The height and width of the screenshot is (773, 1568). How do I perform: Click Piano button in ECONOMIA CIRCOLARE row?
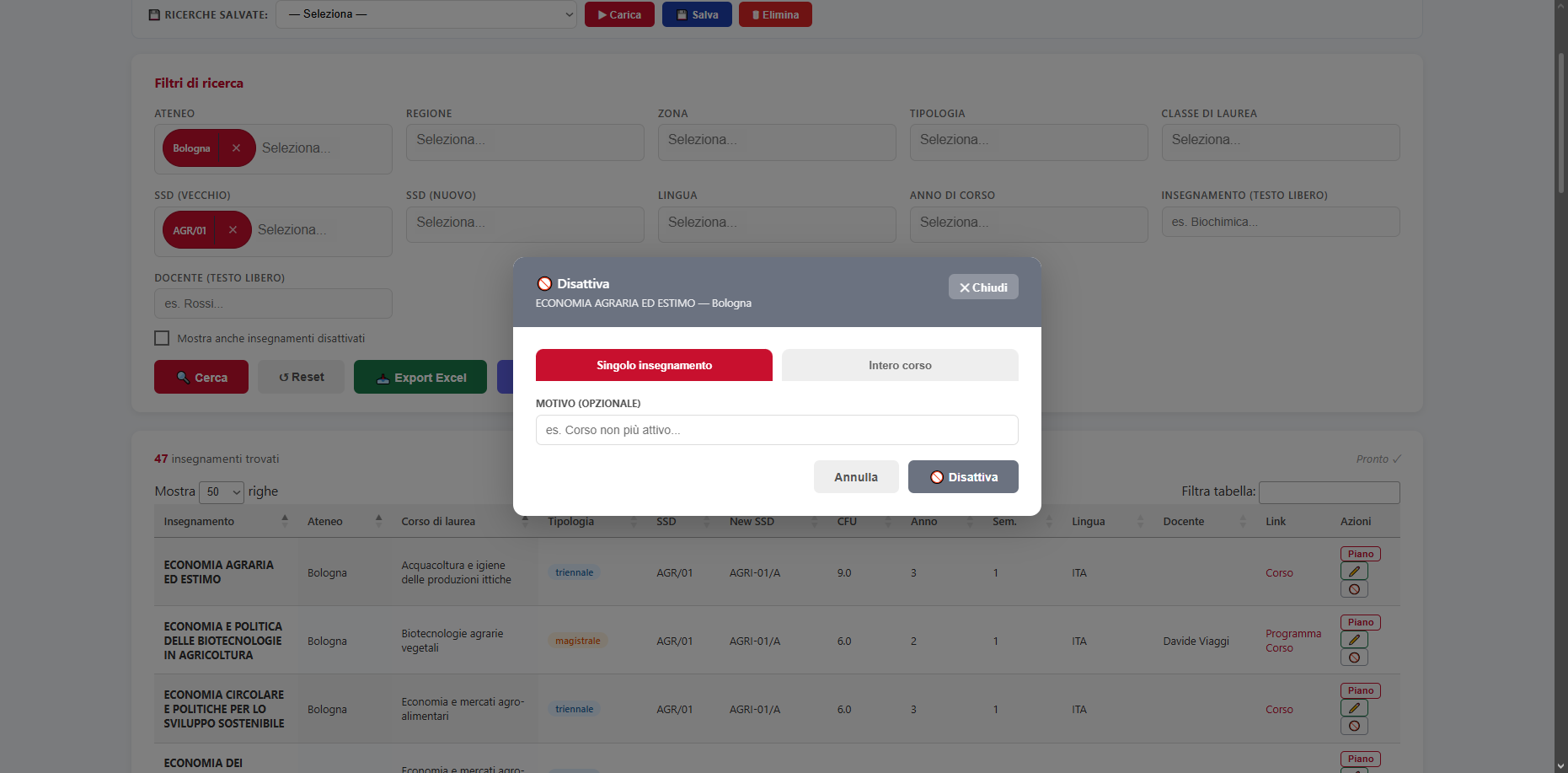click(1360, 690)
